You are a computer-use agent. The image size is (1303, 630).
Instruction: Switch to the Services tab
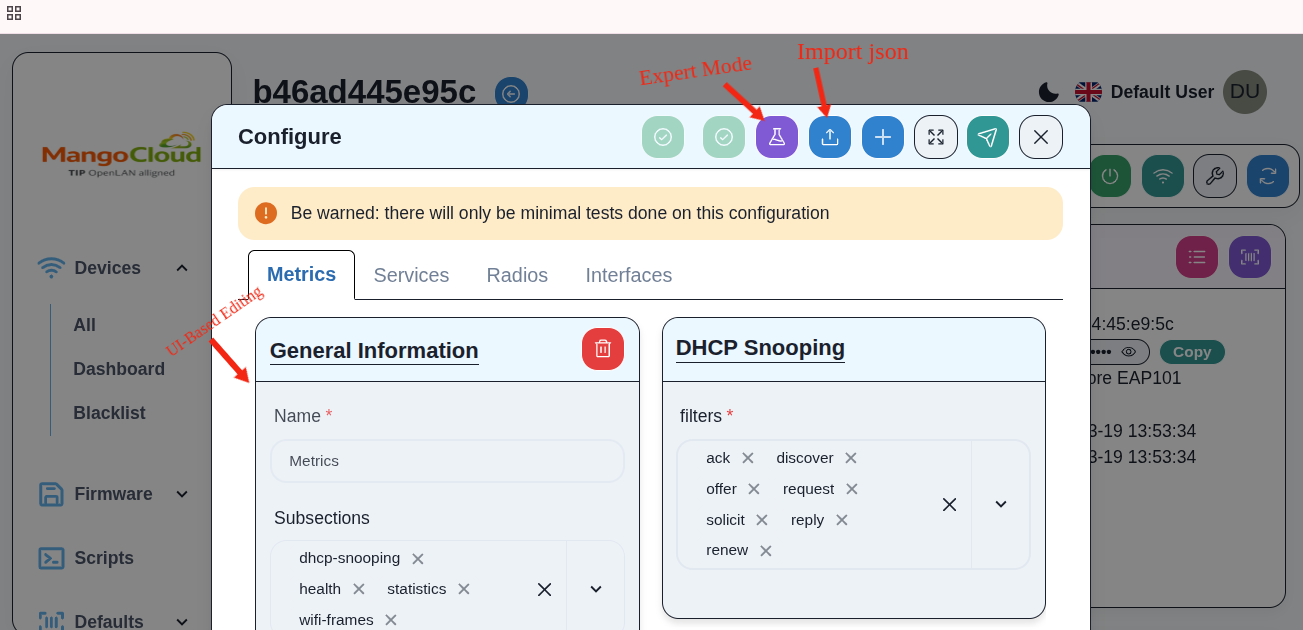click(x=411, y=275)
